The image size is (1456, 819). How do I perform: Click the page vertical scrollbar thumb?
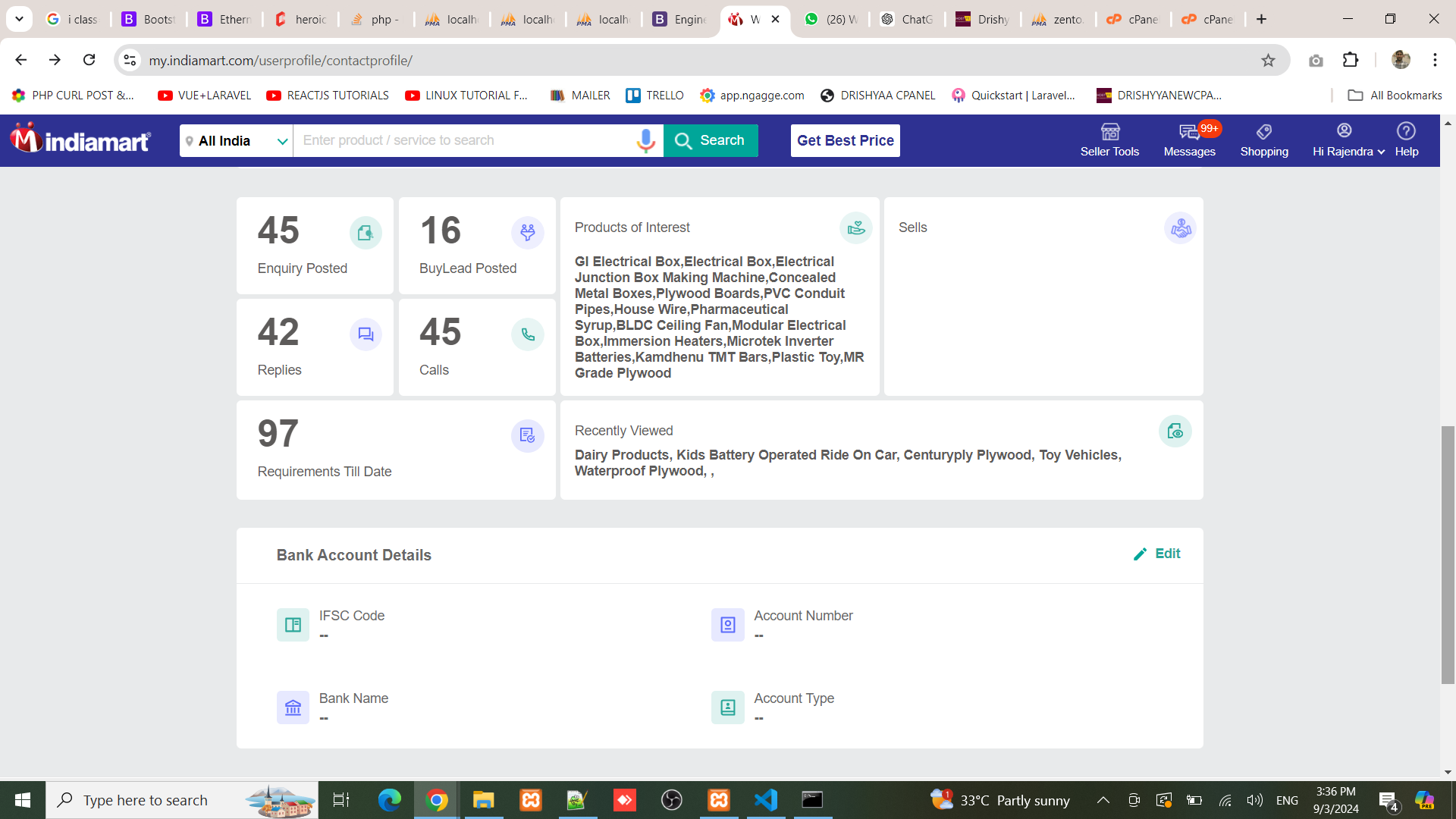tap(1448, 554)
